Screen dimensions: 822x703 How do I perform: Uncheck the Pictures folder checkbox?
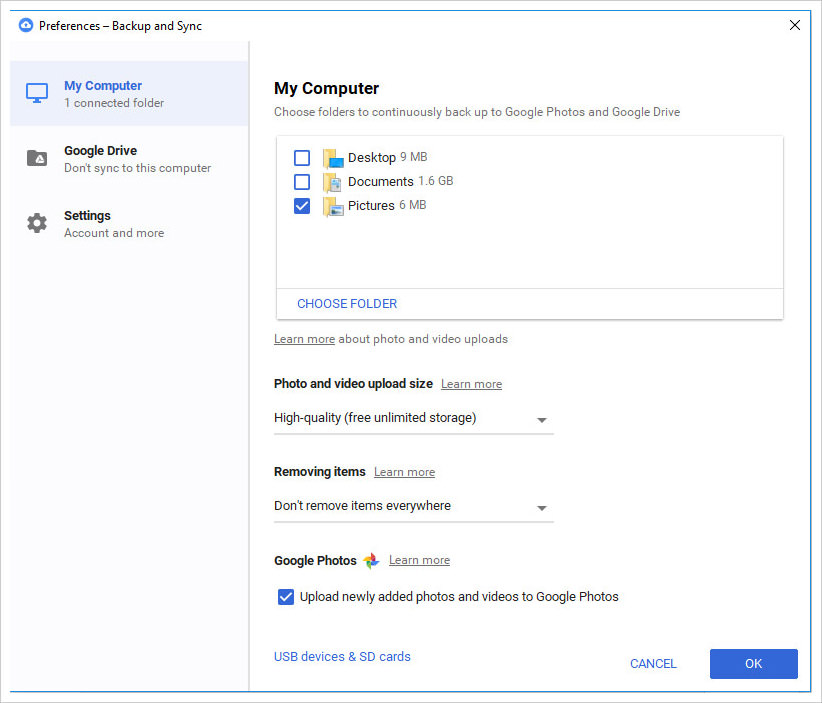302,206
